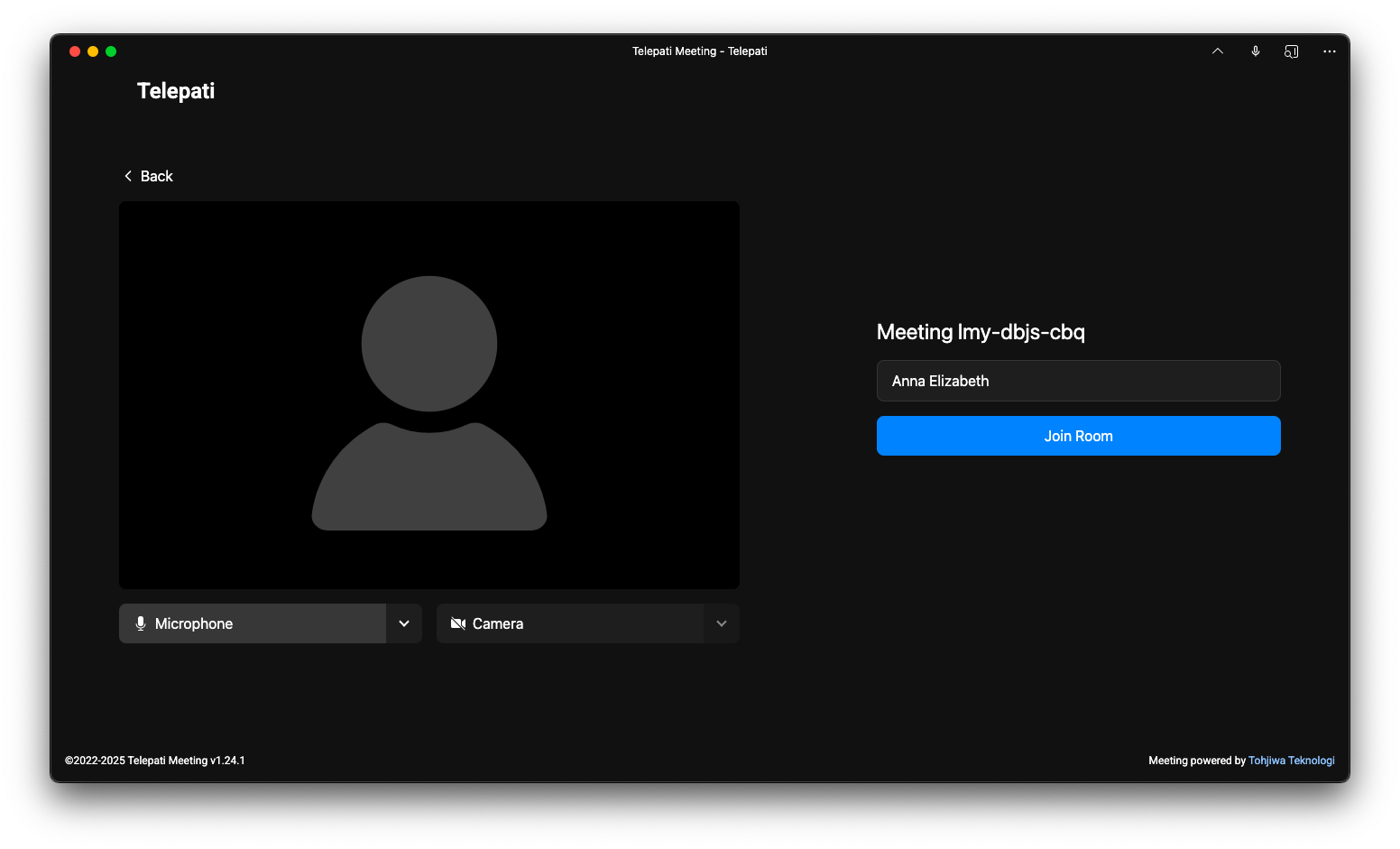The width and height of the screenshot is (1400, 849).
Task: Click the Anna Elizabeth name field
Action: click(1078, 381)
